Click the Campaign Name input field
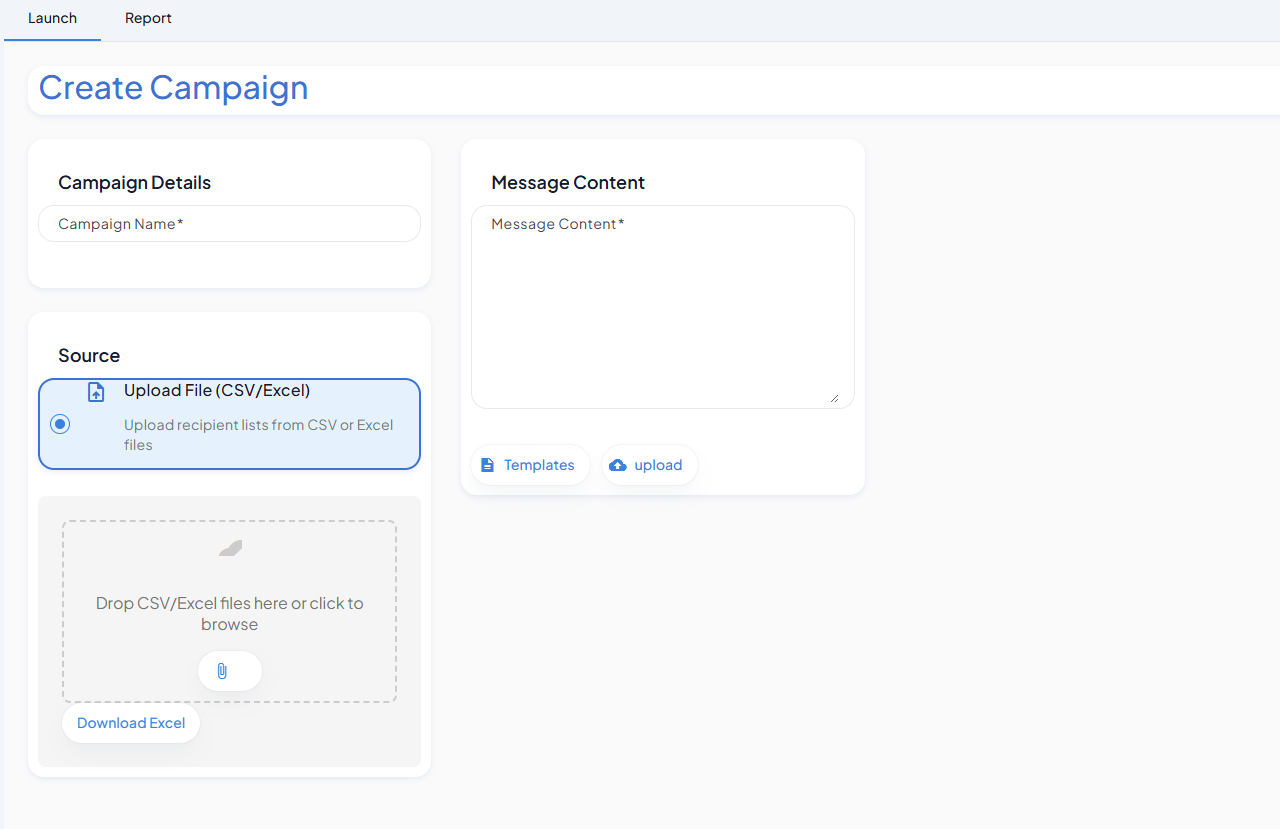The height and width of the screenshot is (829, 1280). pyautogui.click(x=229, y=224)
